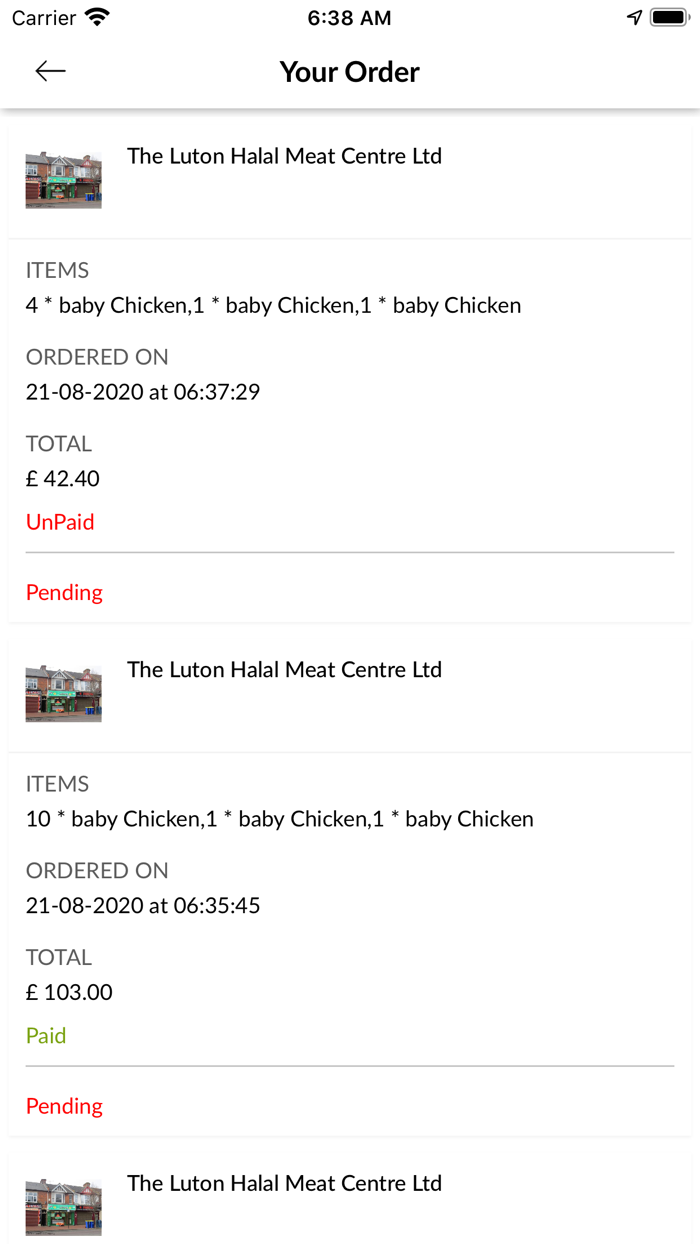The image size is (700, 1244).
Task: Tap the green Paid status label
Action: 46,1036
